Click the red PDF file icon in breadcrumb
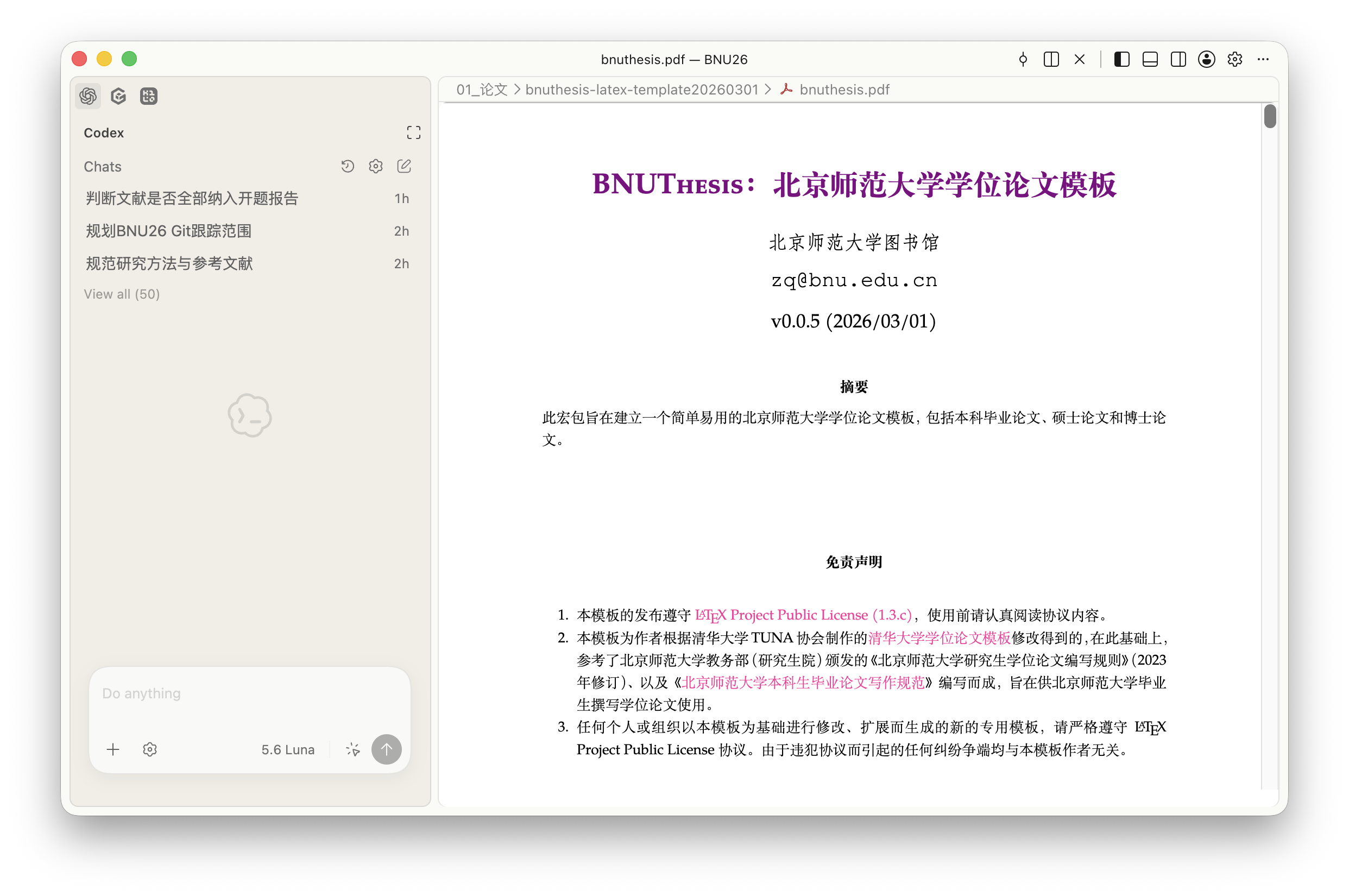 pos(787,89)
